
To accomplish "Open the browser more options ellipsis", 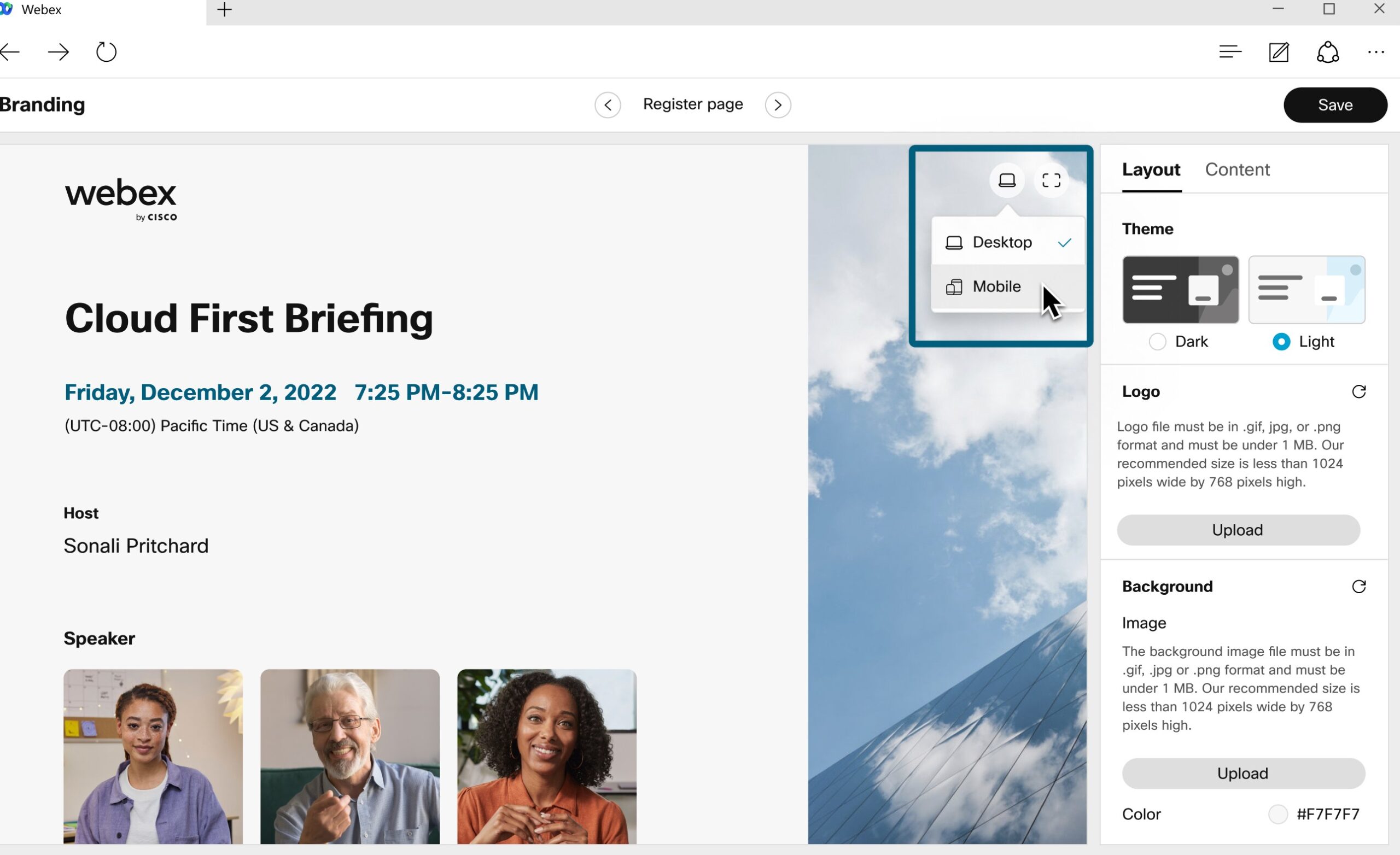I will (x=1376, y=52).
